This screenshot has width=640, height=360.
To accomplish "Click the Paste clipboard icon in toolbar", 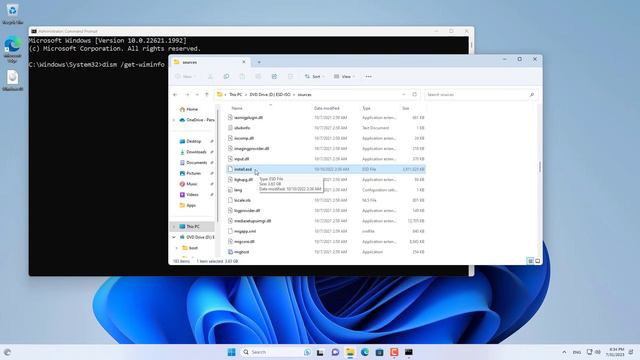I will [242, 76].
